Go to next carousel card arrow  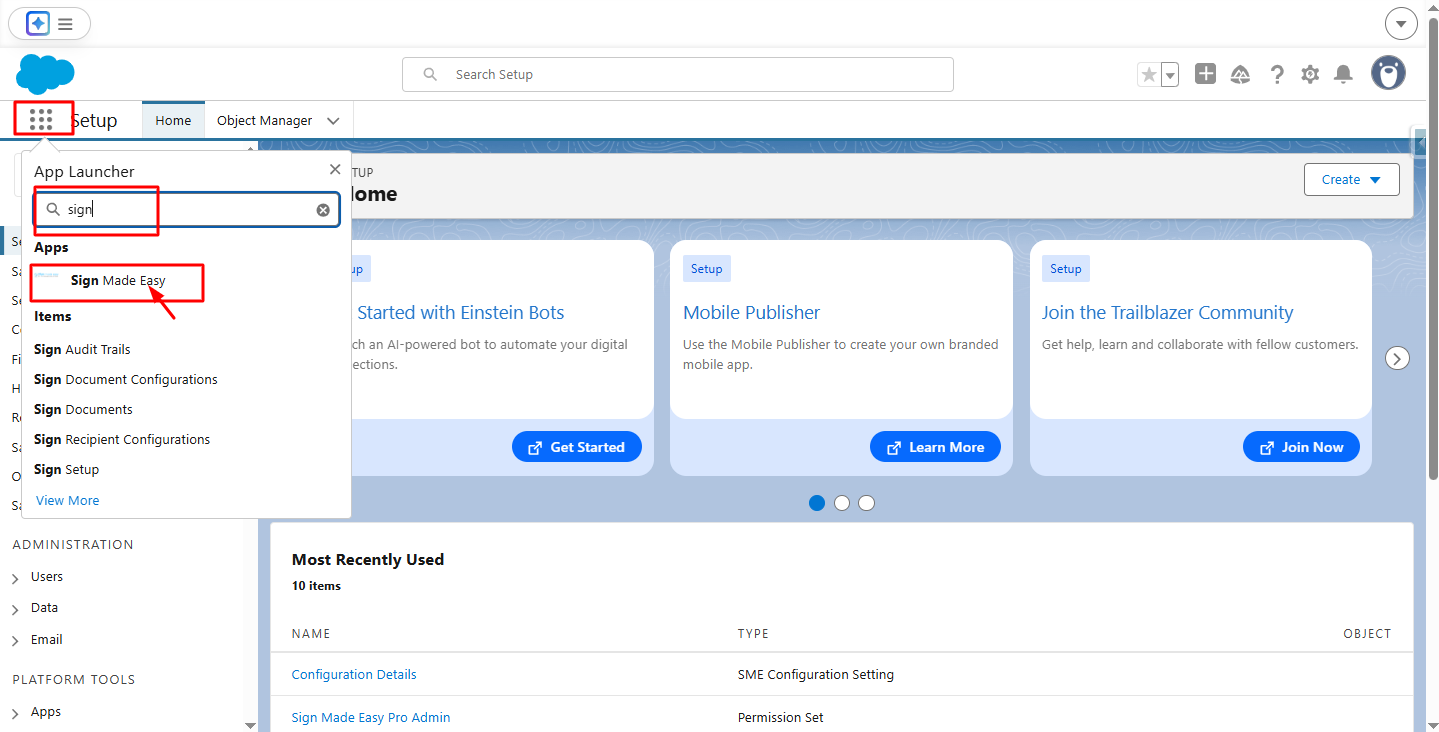(1397, 358)
